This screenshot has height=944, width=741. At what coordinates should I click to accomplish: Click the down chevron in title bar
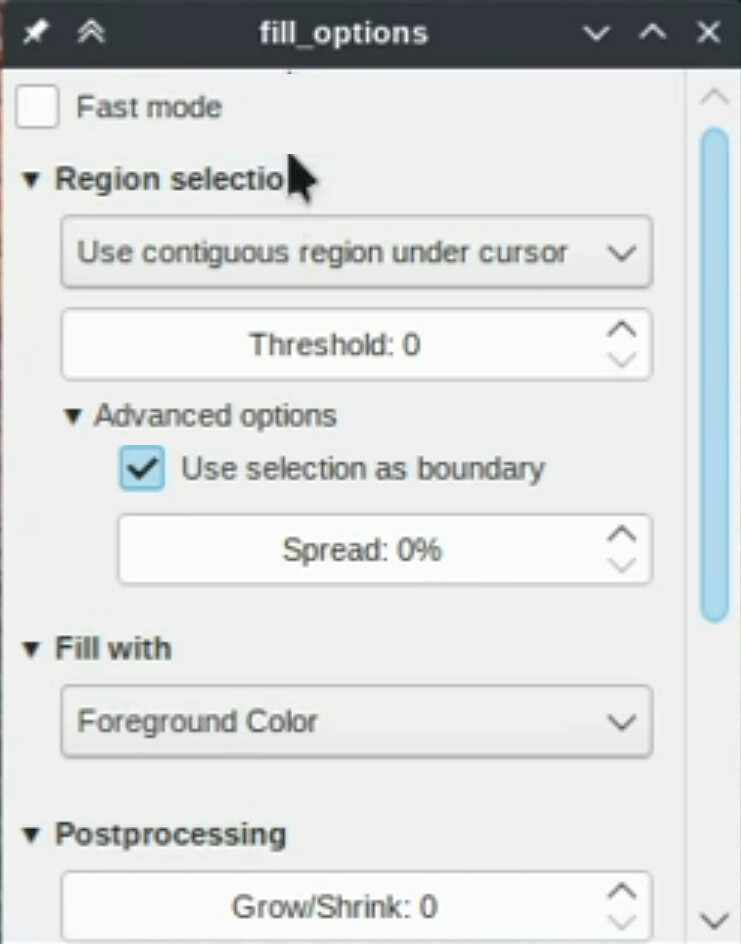(597, 33)
